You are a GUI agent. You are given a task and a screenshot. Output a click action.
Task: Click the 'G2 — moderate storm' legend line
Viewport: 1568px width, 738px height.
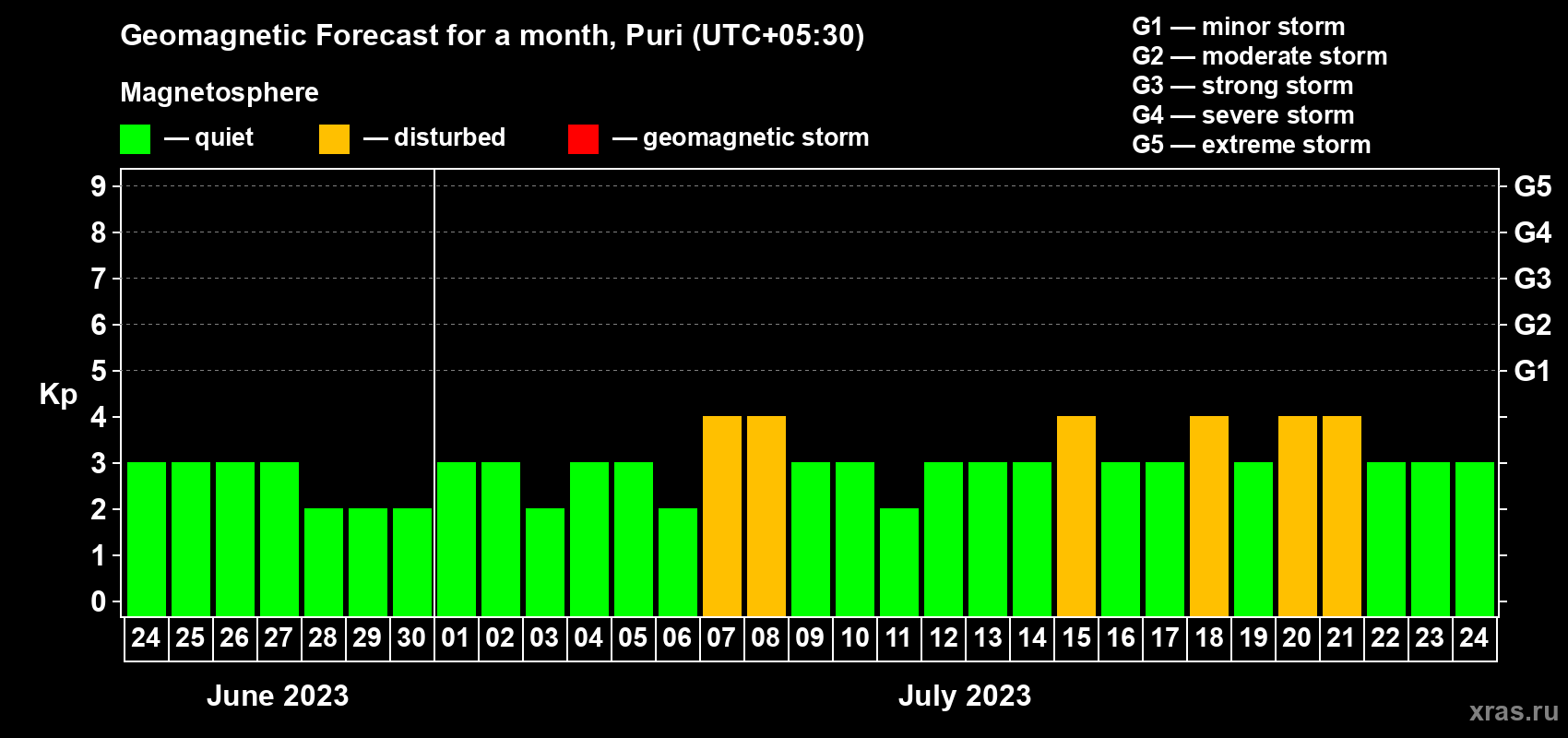pos(1260,56)
